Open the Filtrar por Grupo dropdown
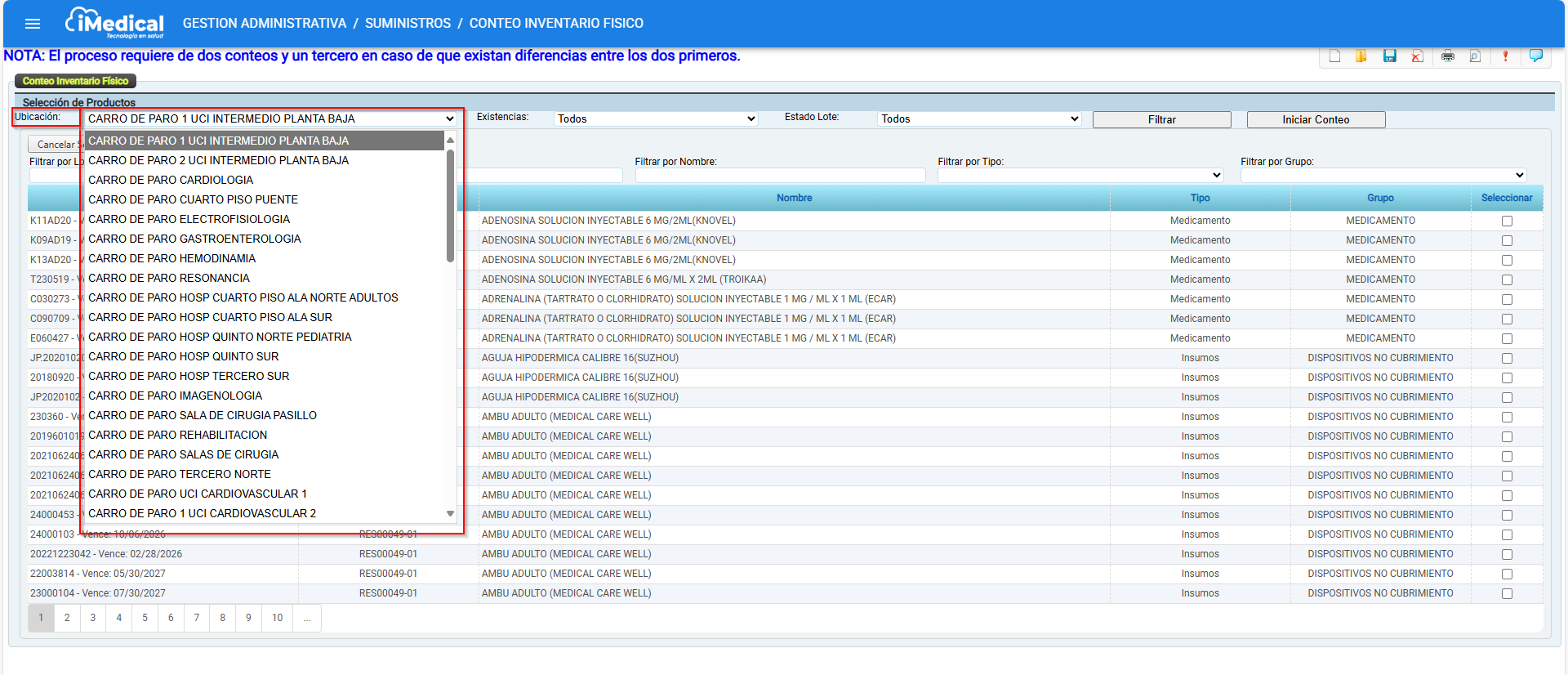This screenshot has height=675, width=1568. tap(1383, 175)
